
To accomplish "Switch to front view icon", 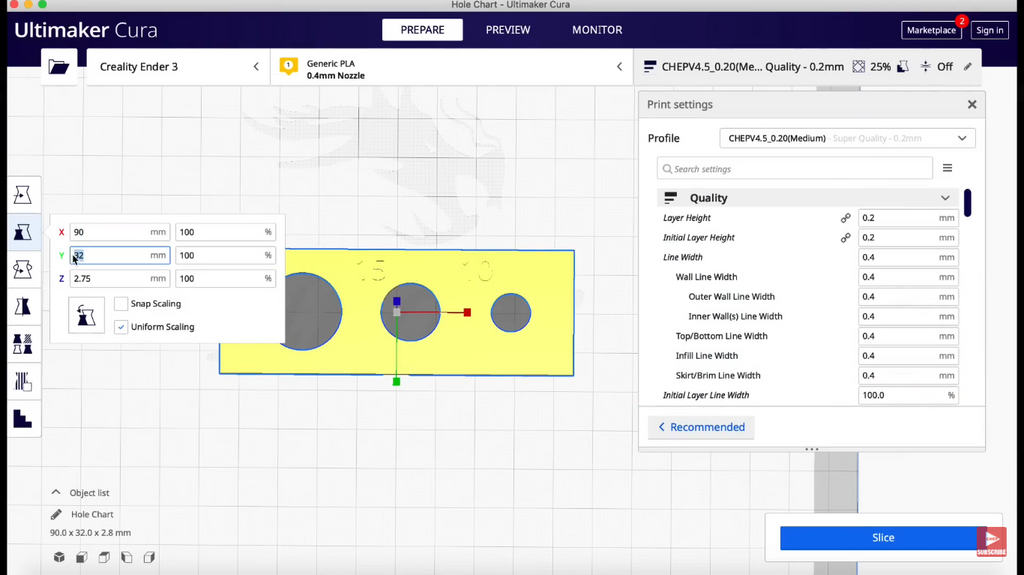I will pyautogui.click(x=82, y=557).
